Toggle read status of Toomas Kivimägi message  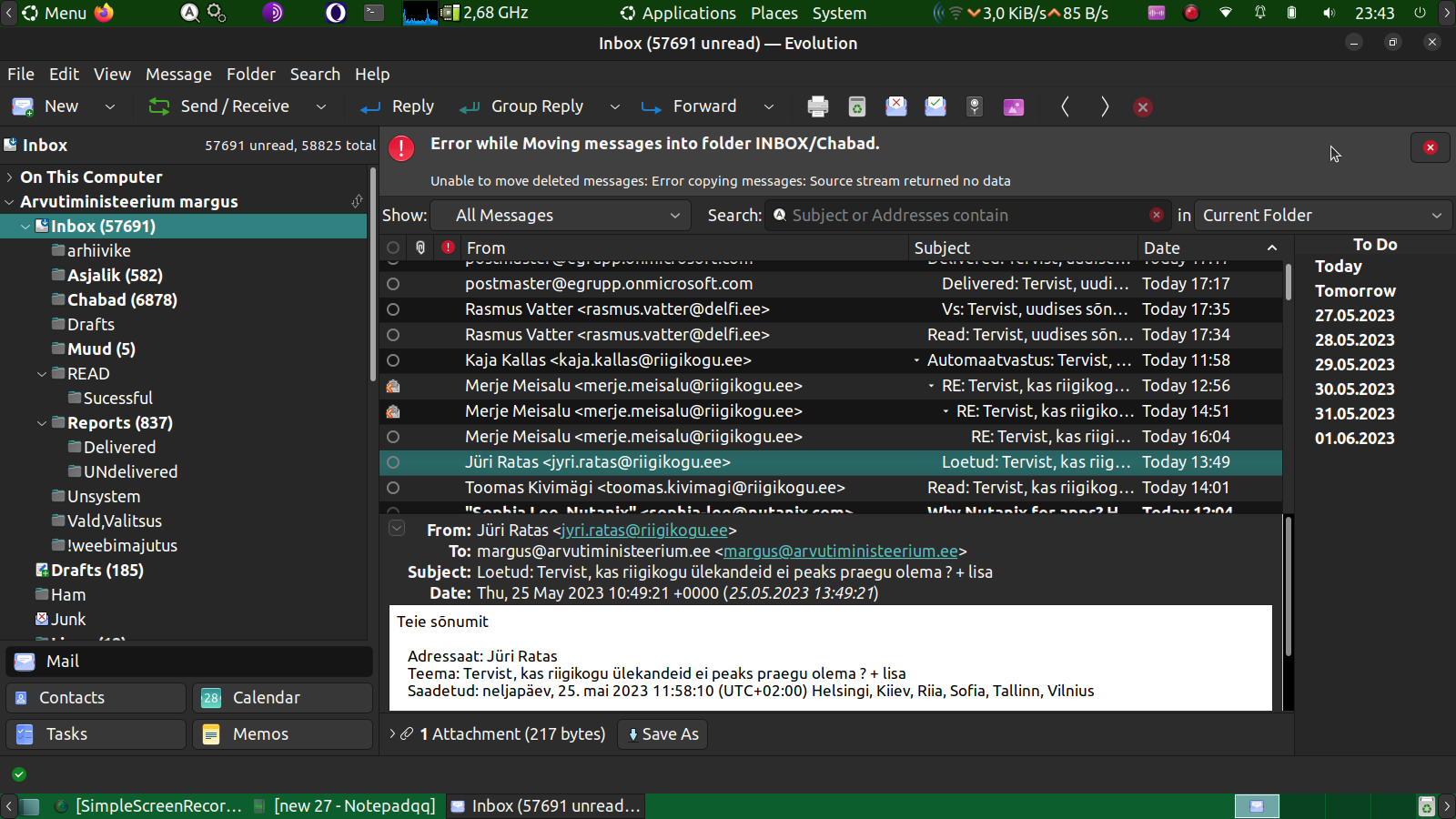tap(393, 488)
